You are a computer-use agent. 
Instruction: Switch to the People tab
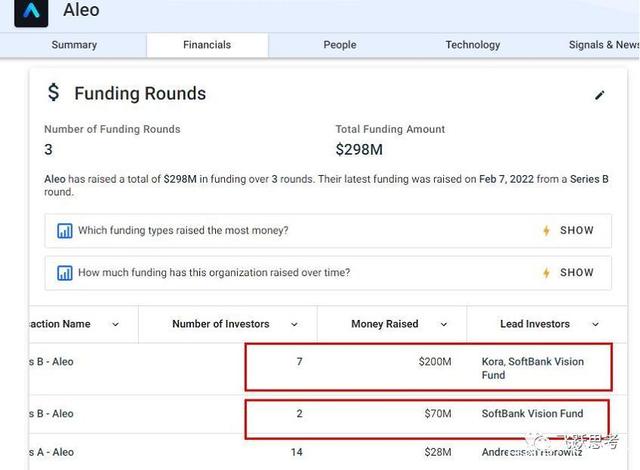pyautogui.click(x=340, y=45)
